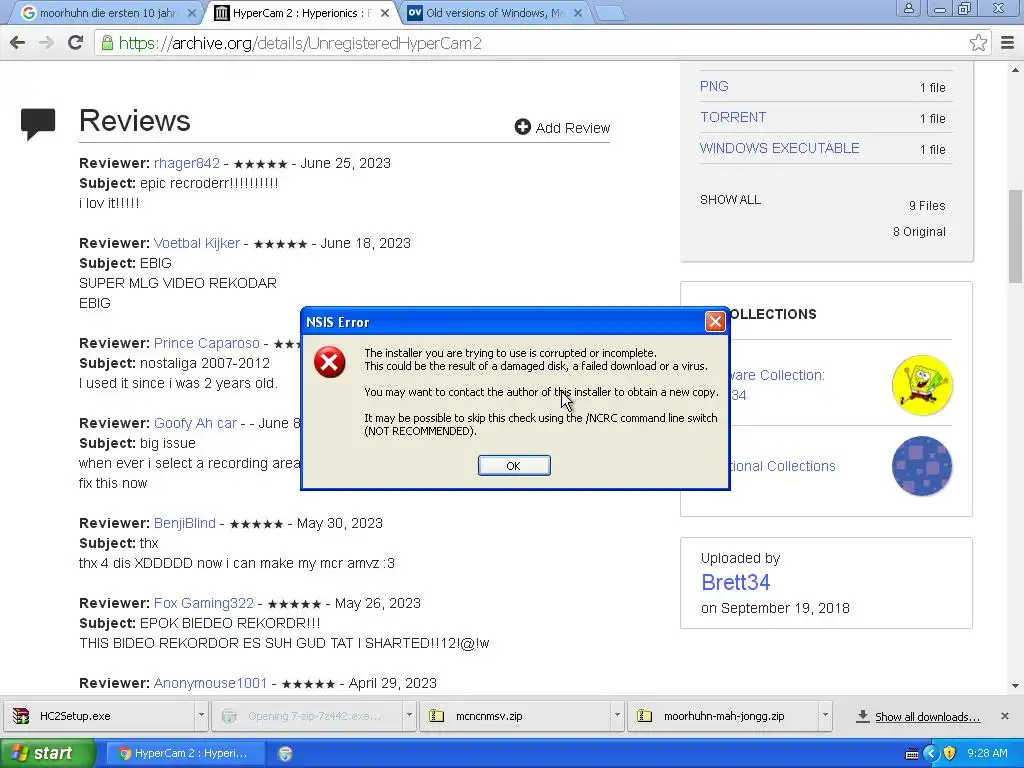Click the moorhuhn-mah-jongg.zip file icon

coord(645,716)
